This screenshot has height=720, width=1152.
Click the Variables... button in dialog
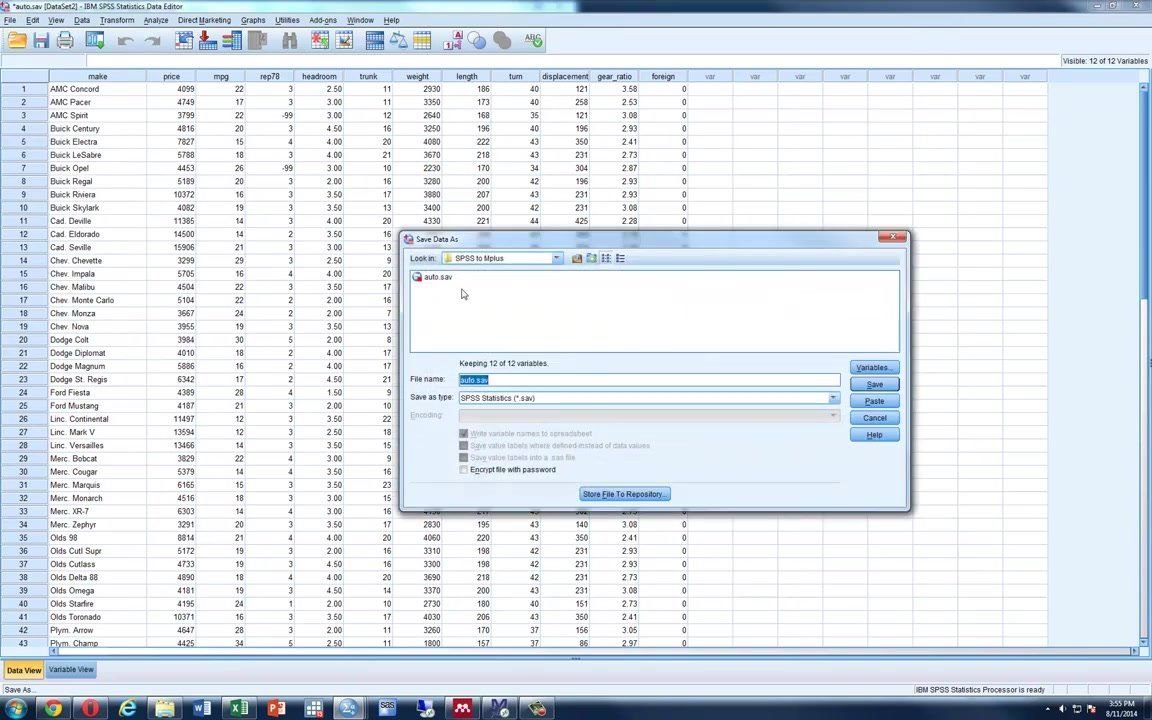tap(874, 367)
